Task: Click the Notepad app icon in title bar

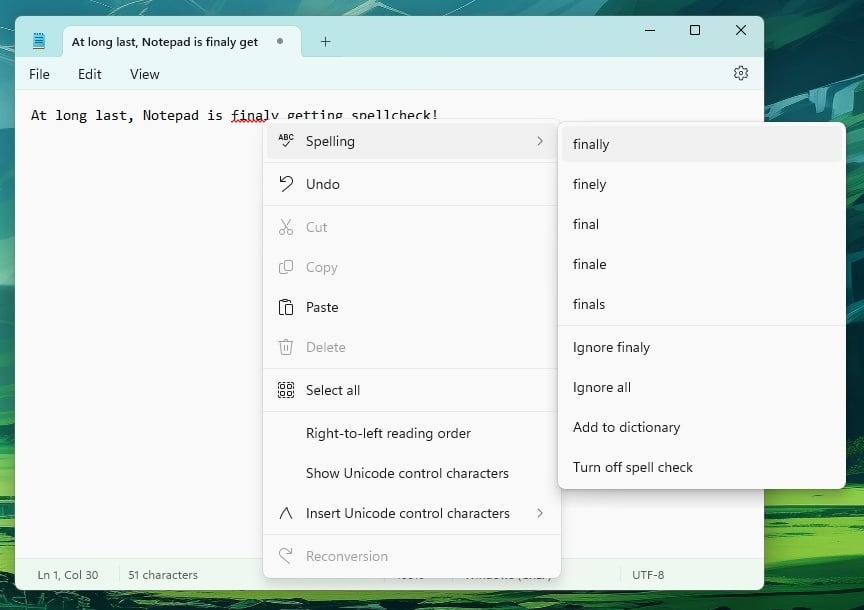Action: coord(39,41)
